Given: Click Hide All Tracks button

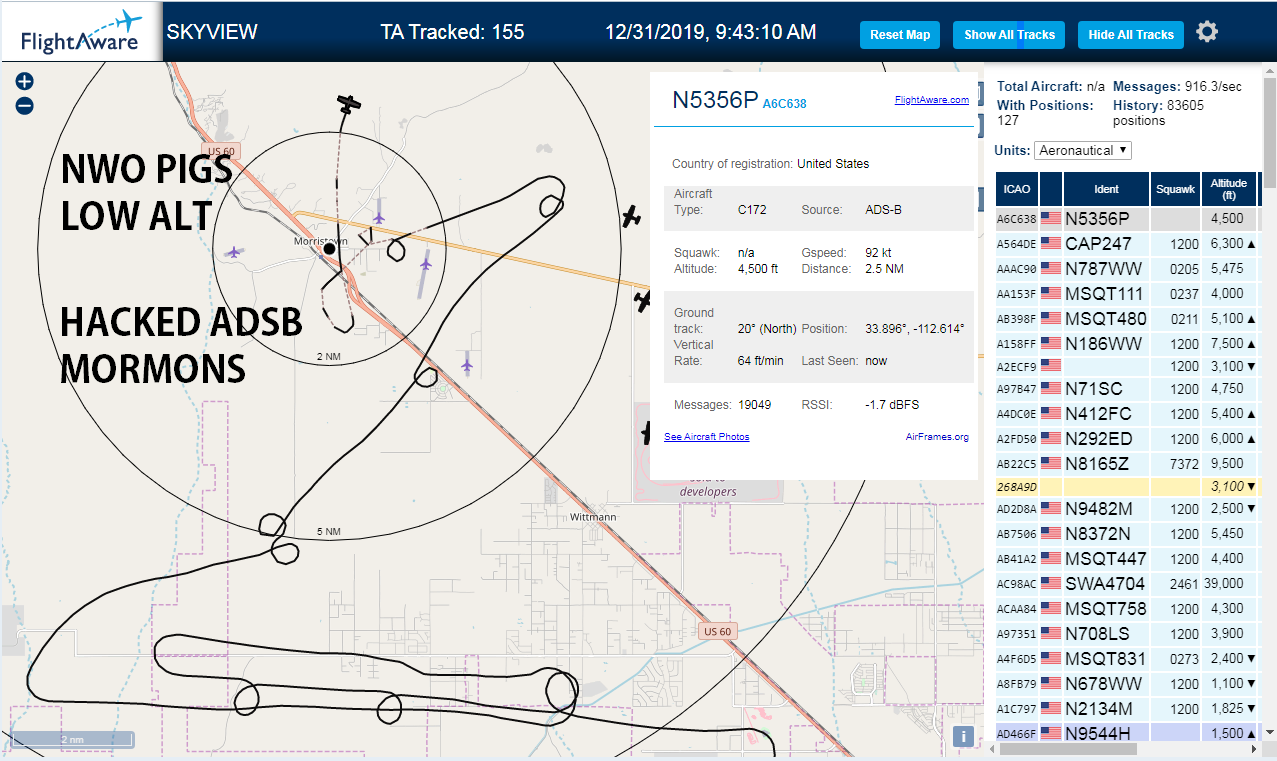Looking at the screenshot, I should coord(1131,35).
